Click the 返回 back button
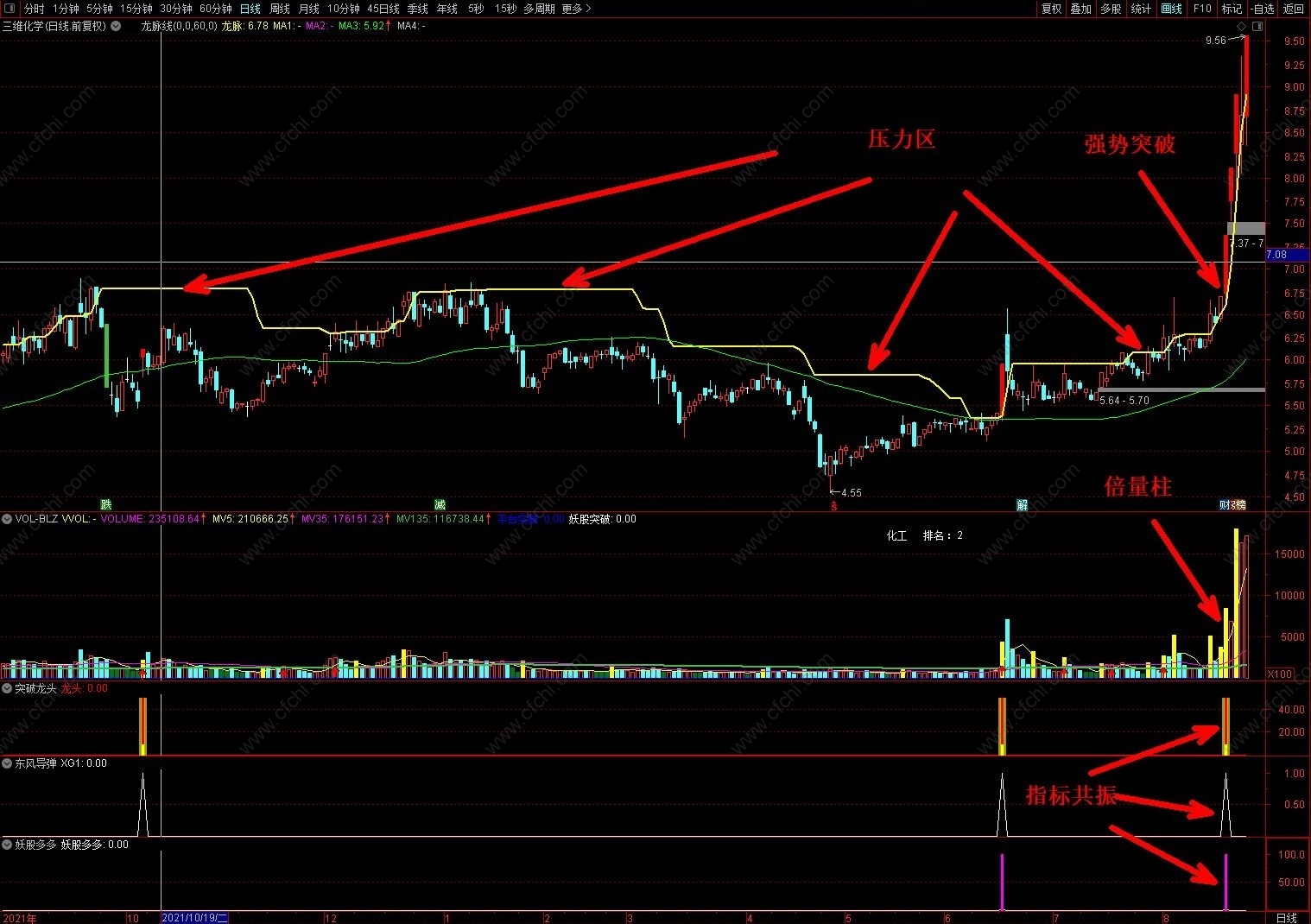1311x924 pixels. click(1293, 9)
